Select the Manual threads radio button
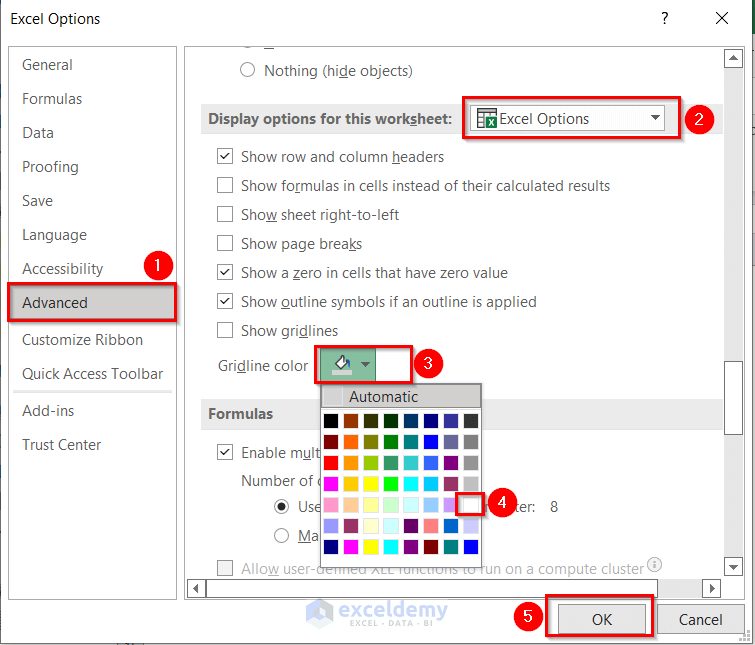The image size is (755, 645). coord(281,535)
